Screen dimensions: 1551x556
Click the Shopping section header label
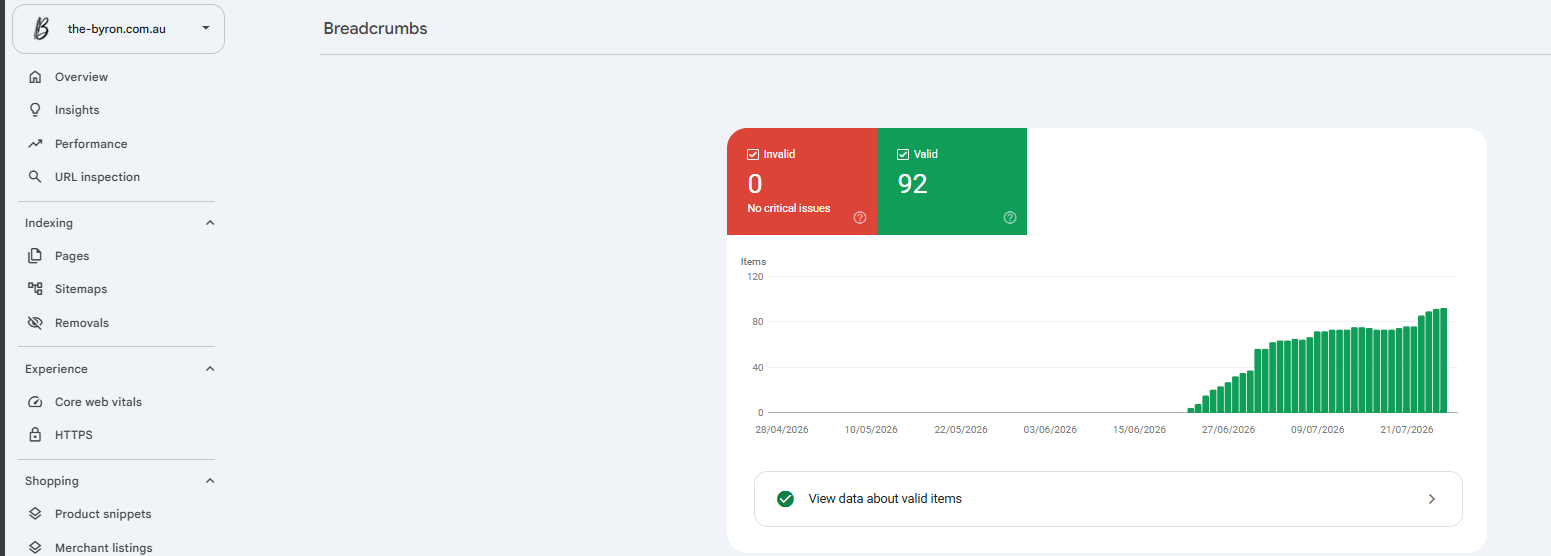(52, 481)
